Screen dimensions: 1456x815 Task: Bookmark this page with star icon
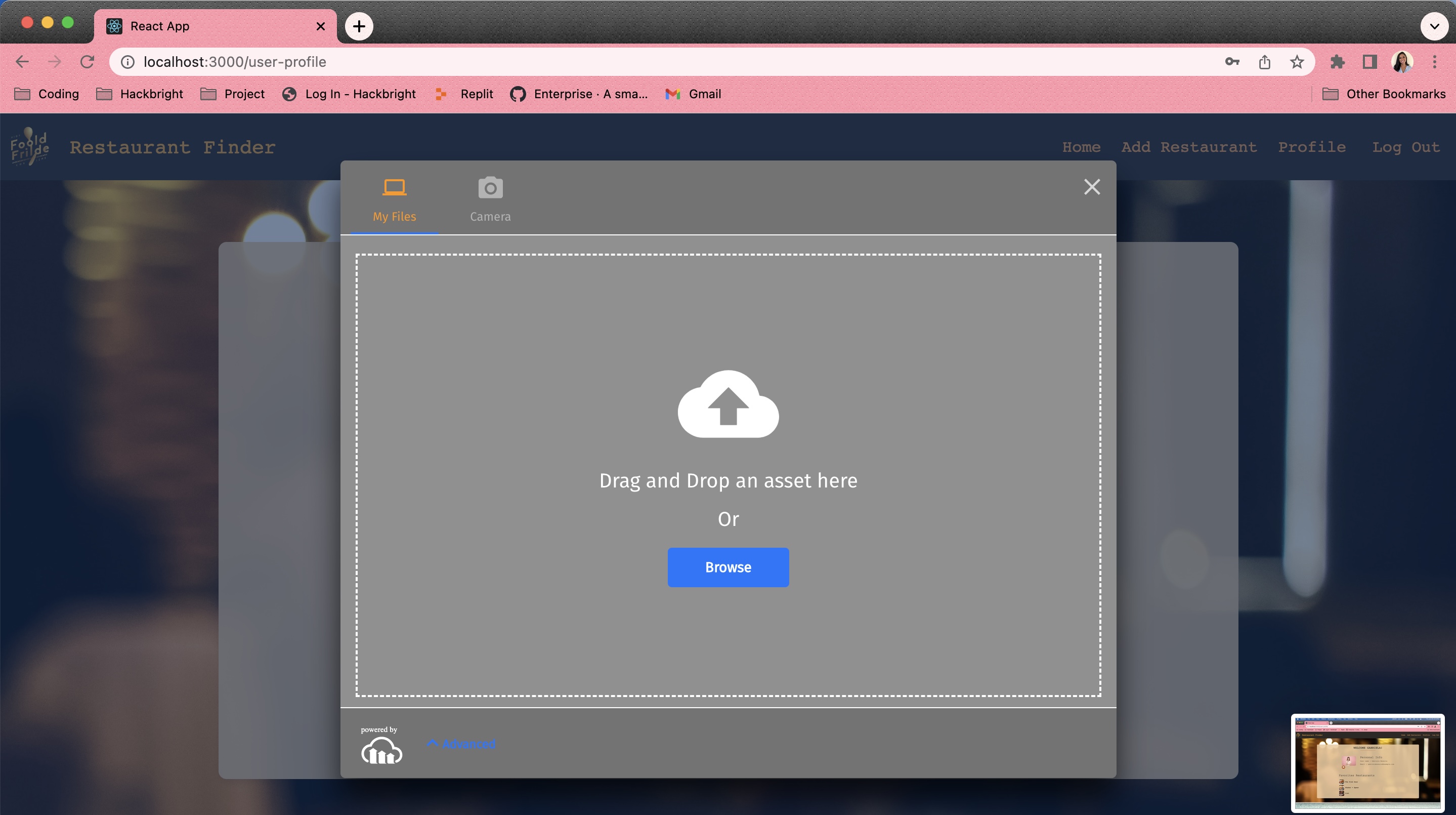tap(1297, 62)
